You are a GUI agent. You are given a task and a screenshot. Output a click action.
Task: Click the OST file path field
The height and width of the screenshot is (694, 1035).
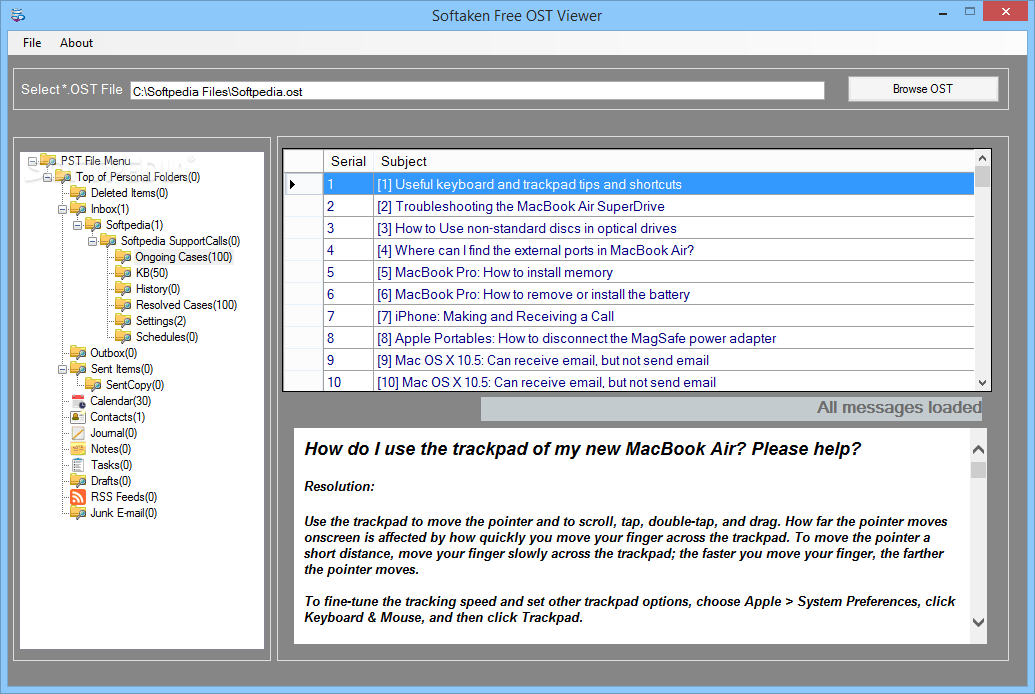pos(477,91)
